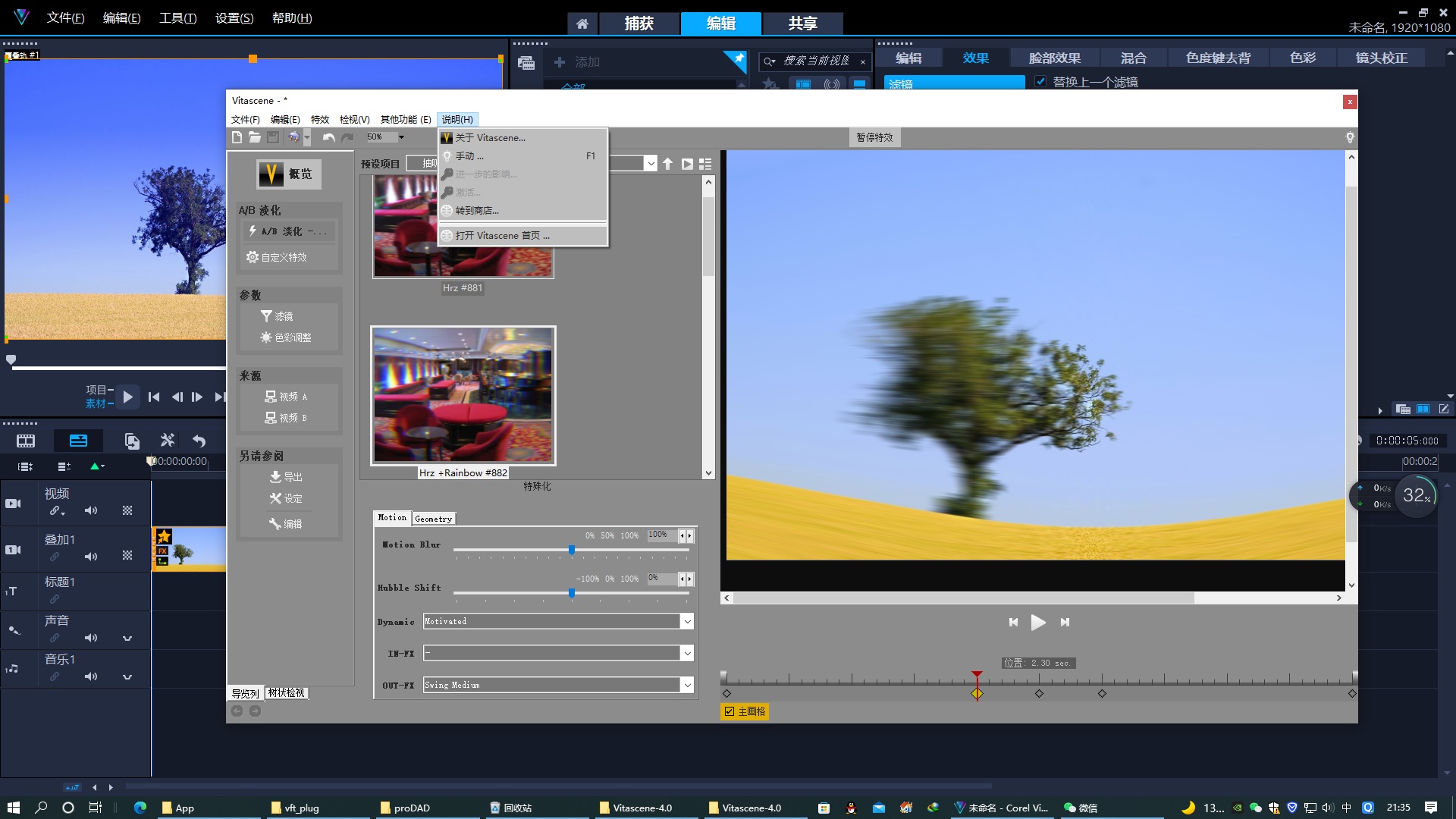The image size is (1456, 819).
Task: Click the Undo arrow in Vitascene toolbar
Action: tap(328, 137)
